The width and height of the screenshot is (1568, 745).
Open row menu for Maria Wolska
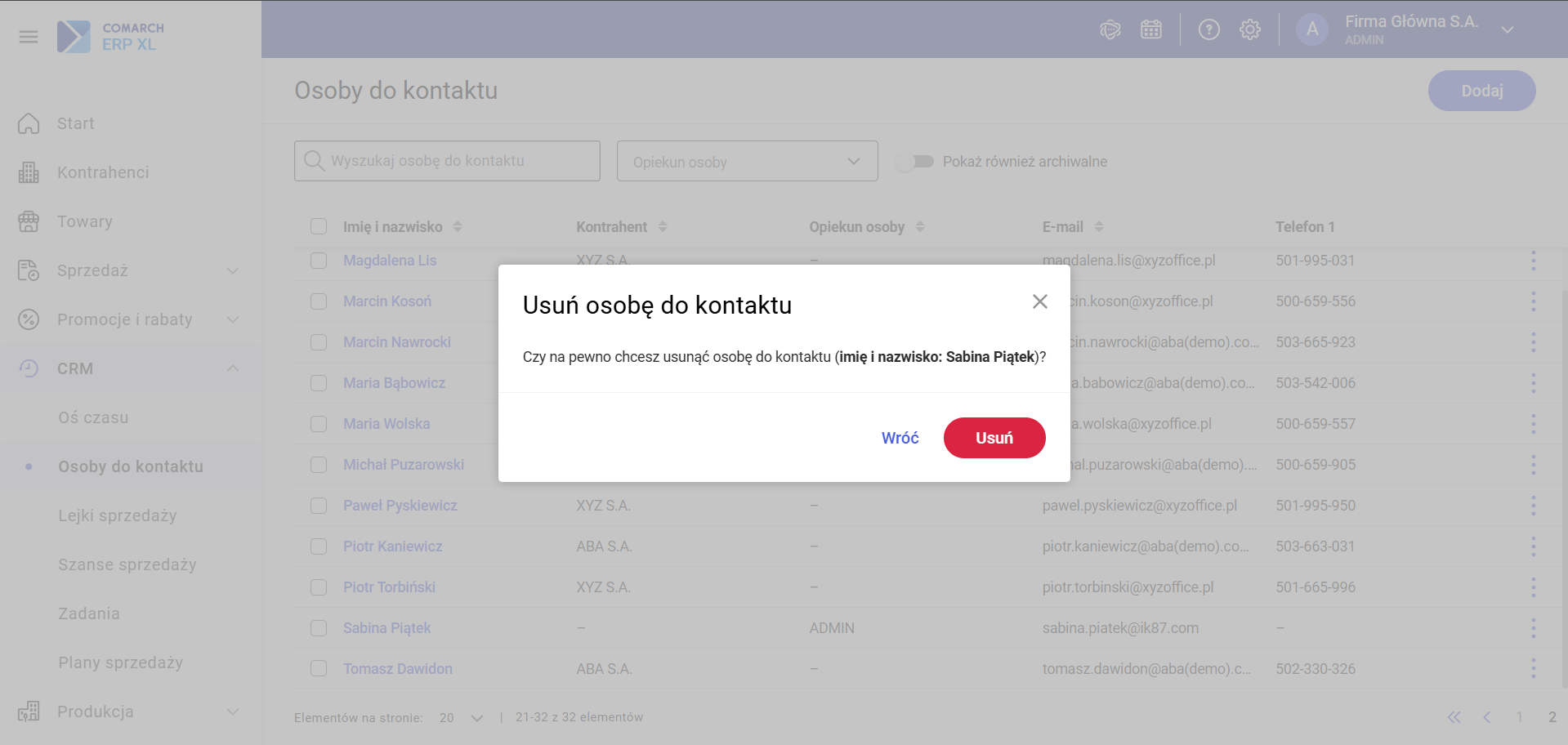(1533, 424)
